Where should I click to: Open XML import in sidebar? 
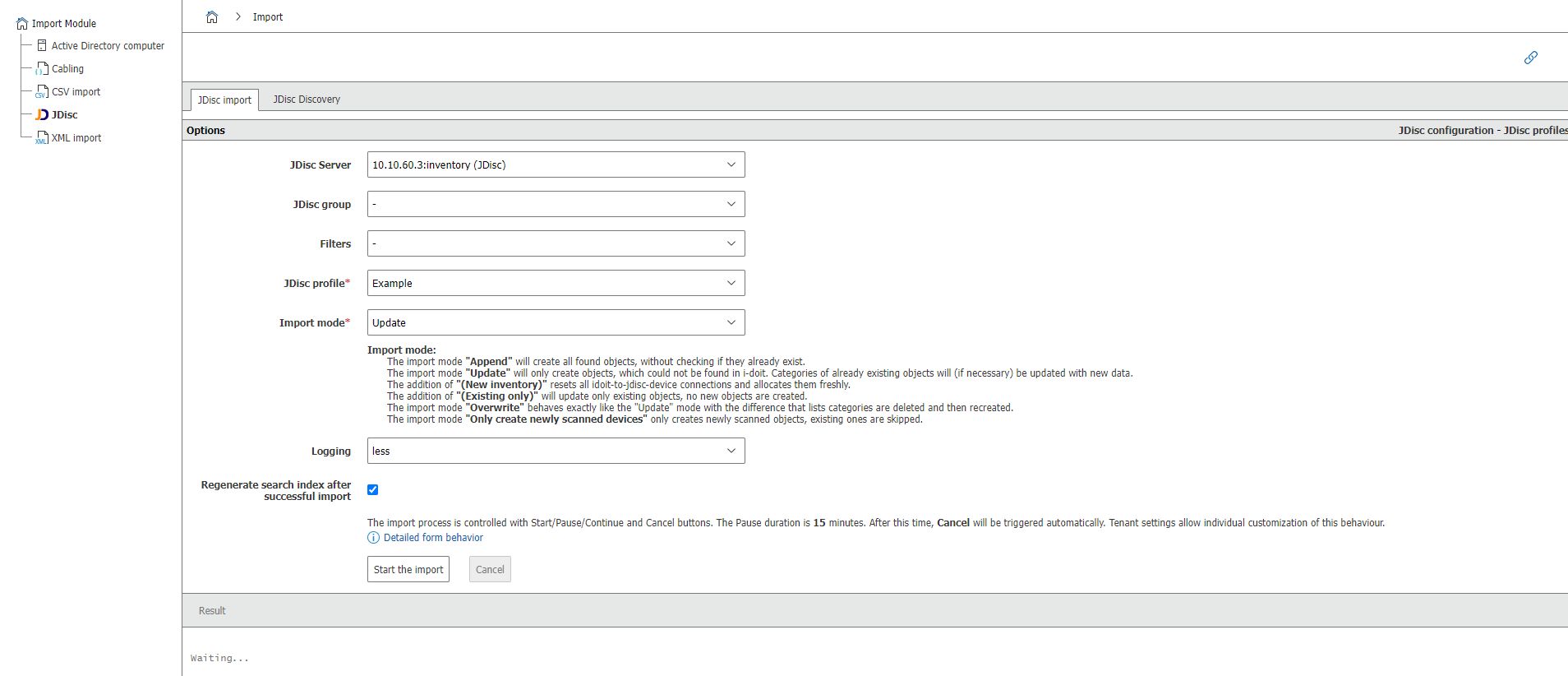pos(76,138)
